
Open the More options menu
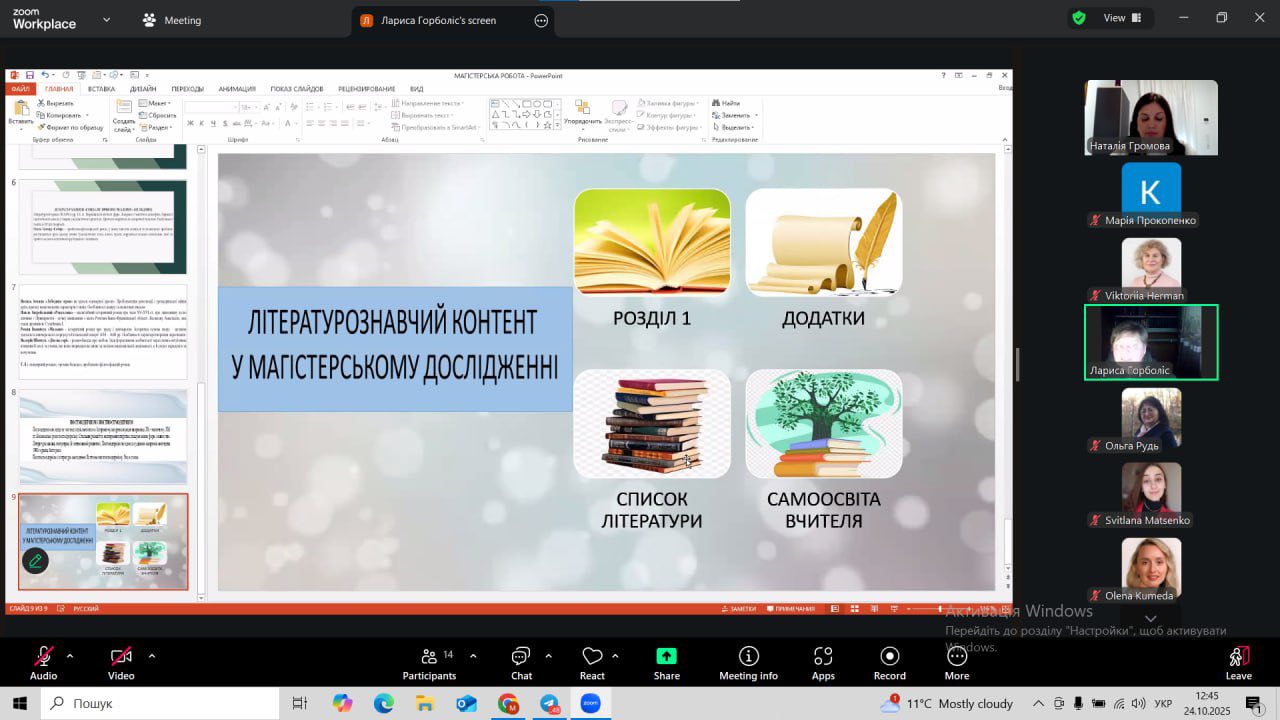956,662
